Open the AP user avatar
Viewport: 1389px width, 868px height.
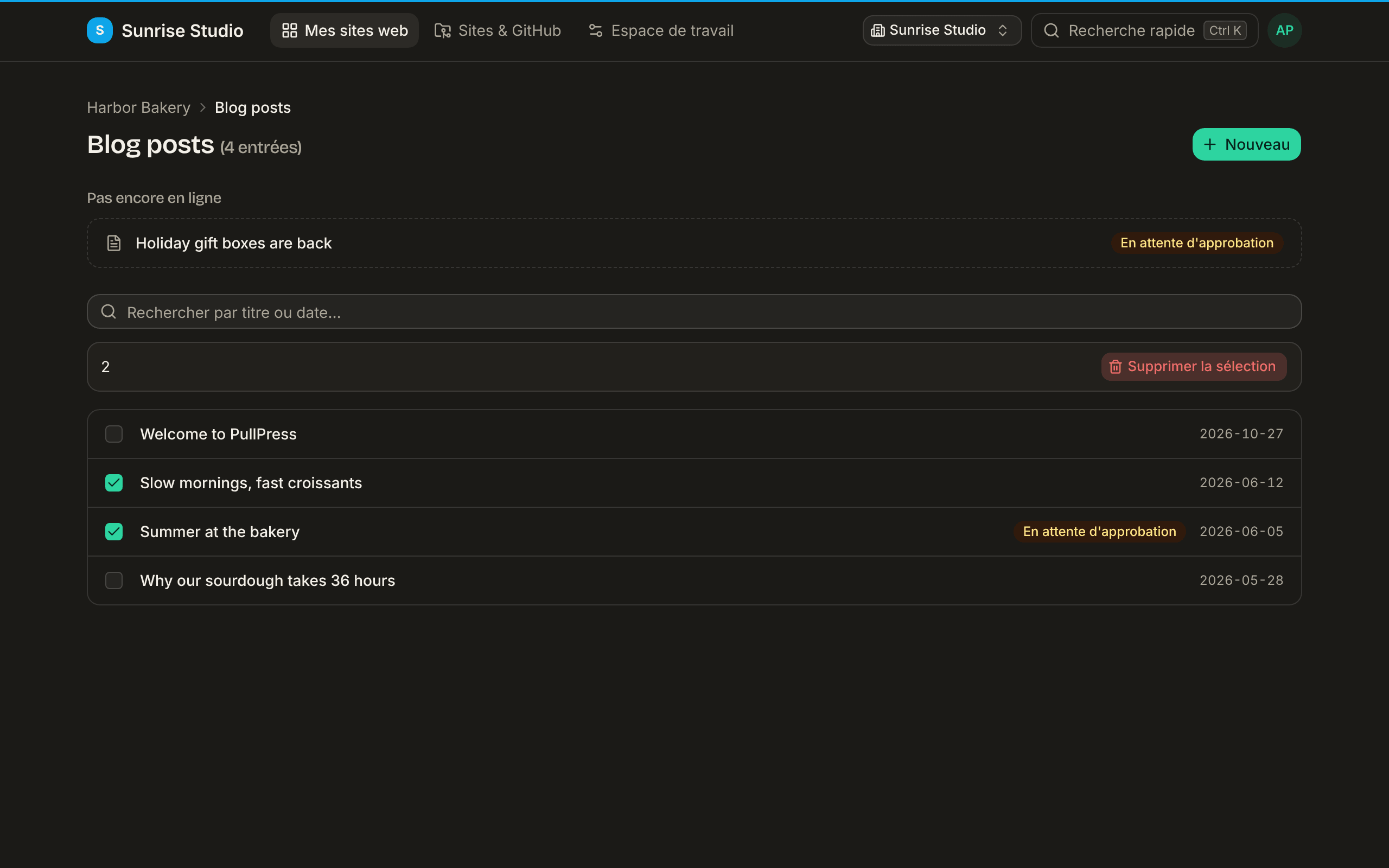pyautogui.click(x=1284, y=30)
